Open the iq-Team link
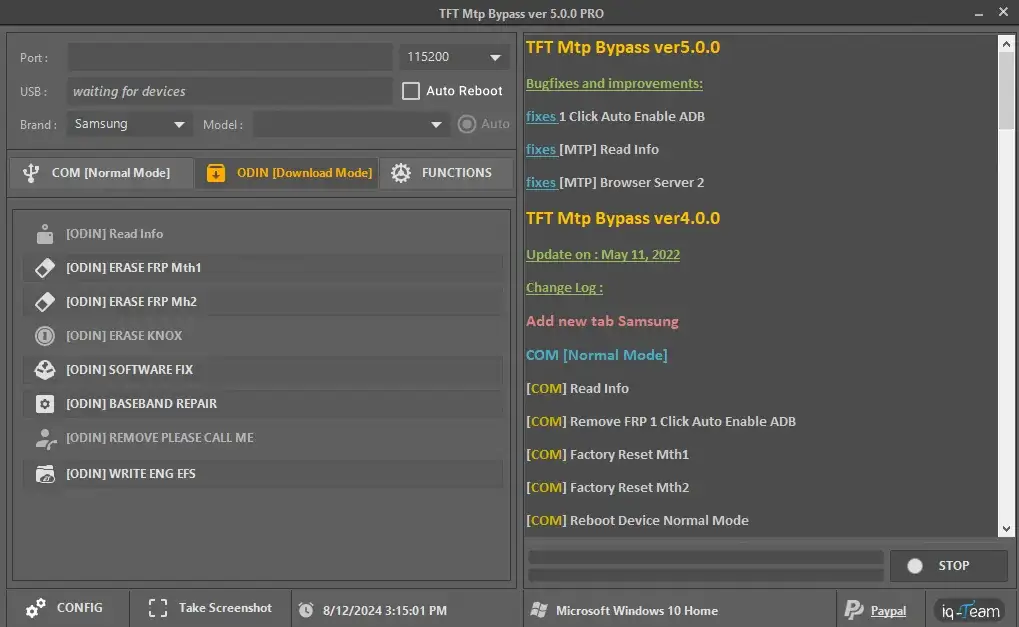The height and width of the screenshot is (627, 1019). 969,610
